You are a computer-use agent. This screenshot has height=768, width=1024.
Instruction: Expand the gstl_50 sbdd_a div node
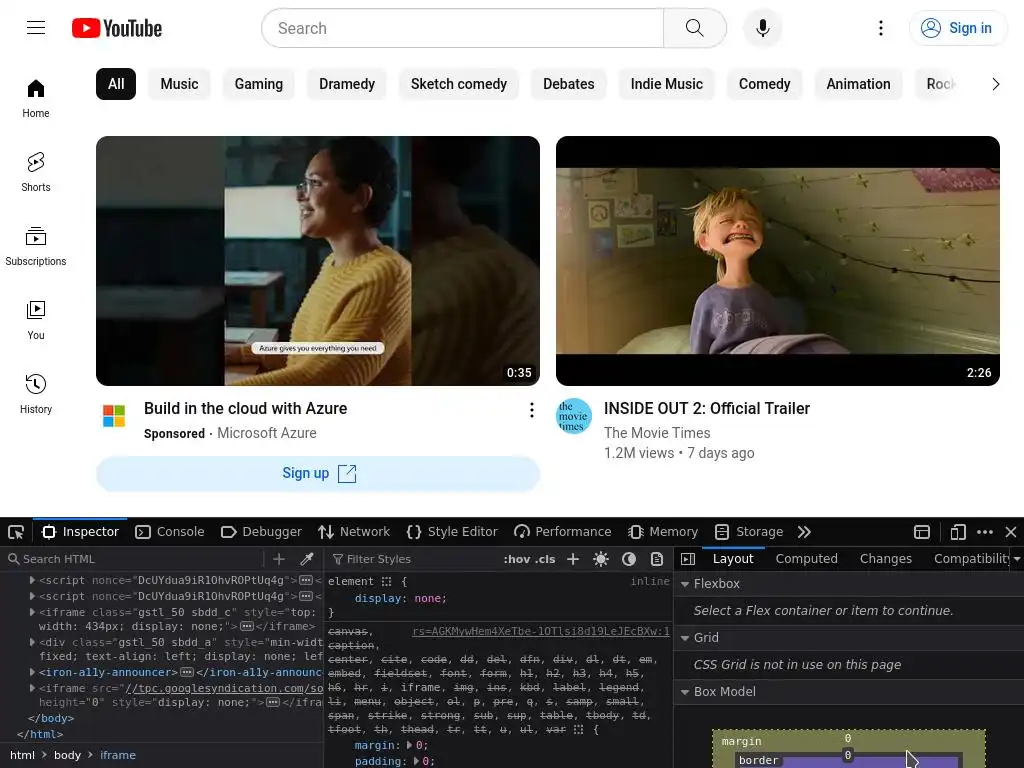[32, 643]
